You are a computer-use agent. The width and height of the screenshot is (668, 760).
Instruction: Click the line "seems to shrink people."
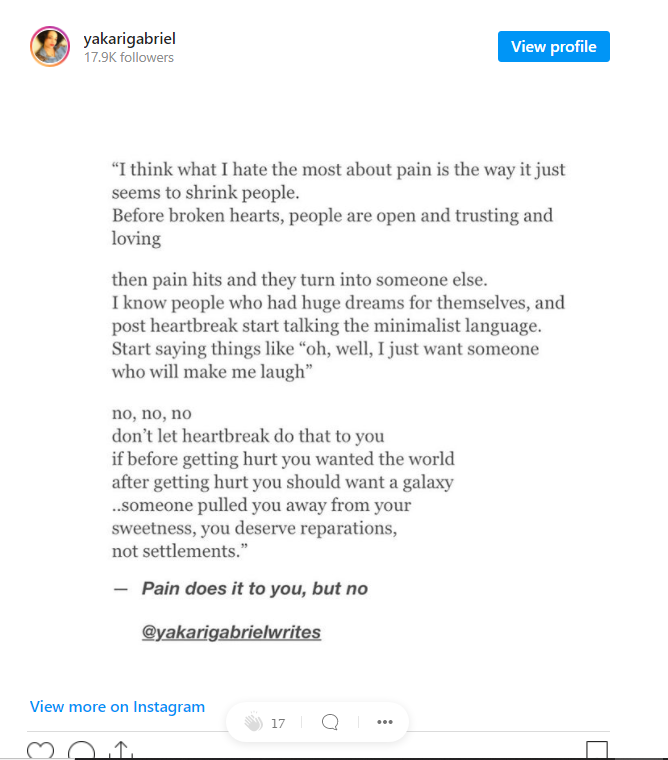206,193
